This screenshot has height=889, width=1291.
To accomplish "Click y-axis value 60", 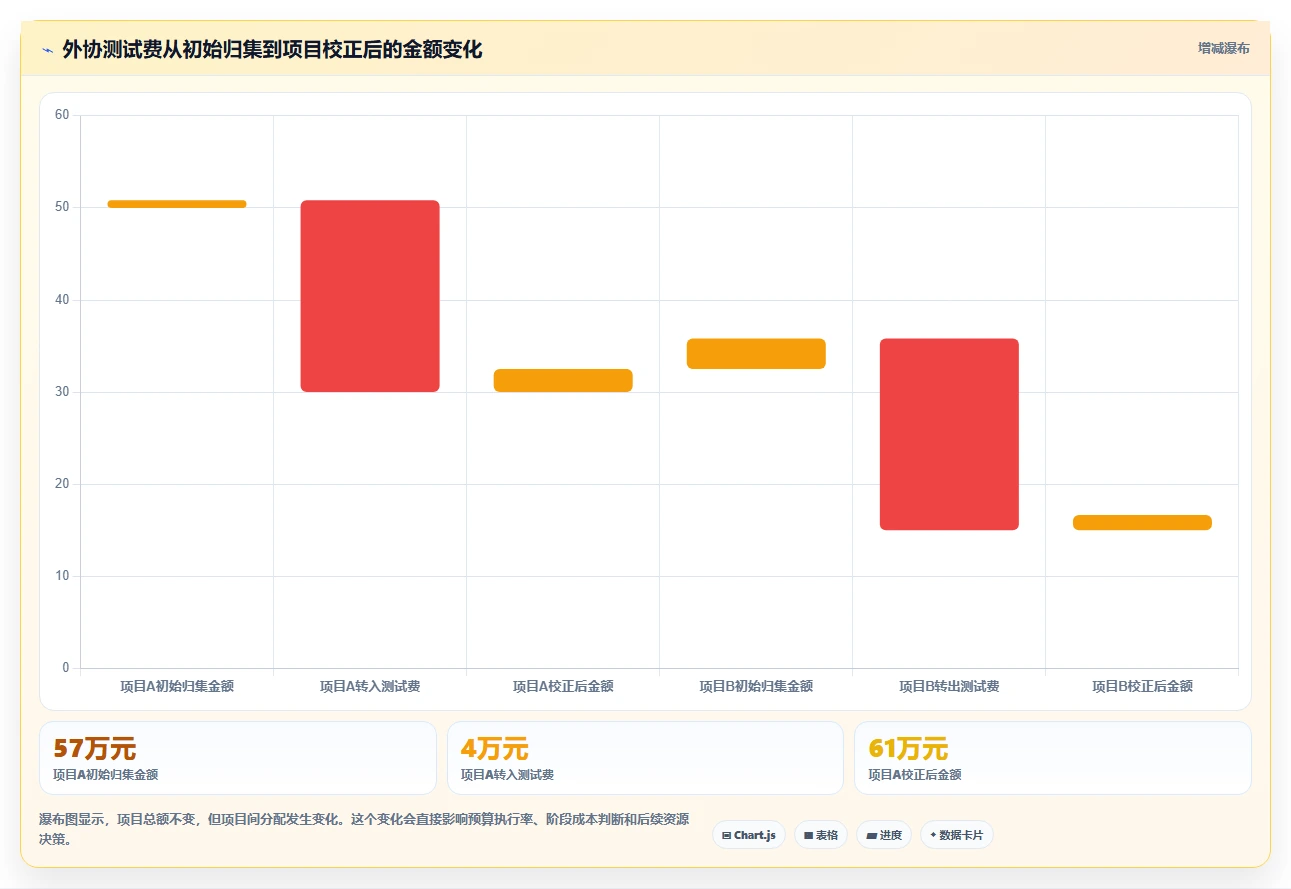I will coord(62,115).
